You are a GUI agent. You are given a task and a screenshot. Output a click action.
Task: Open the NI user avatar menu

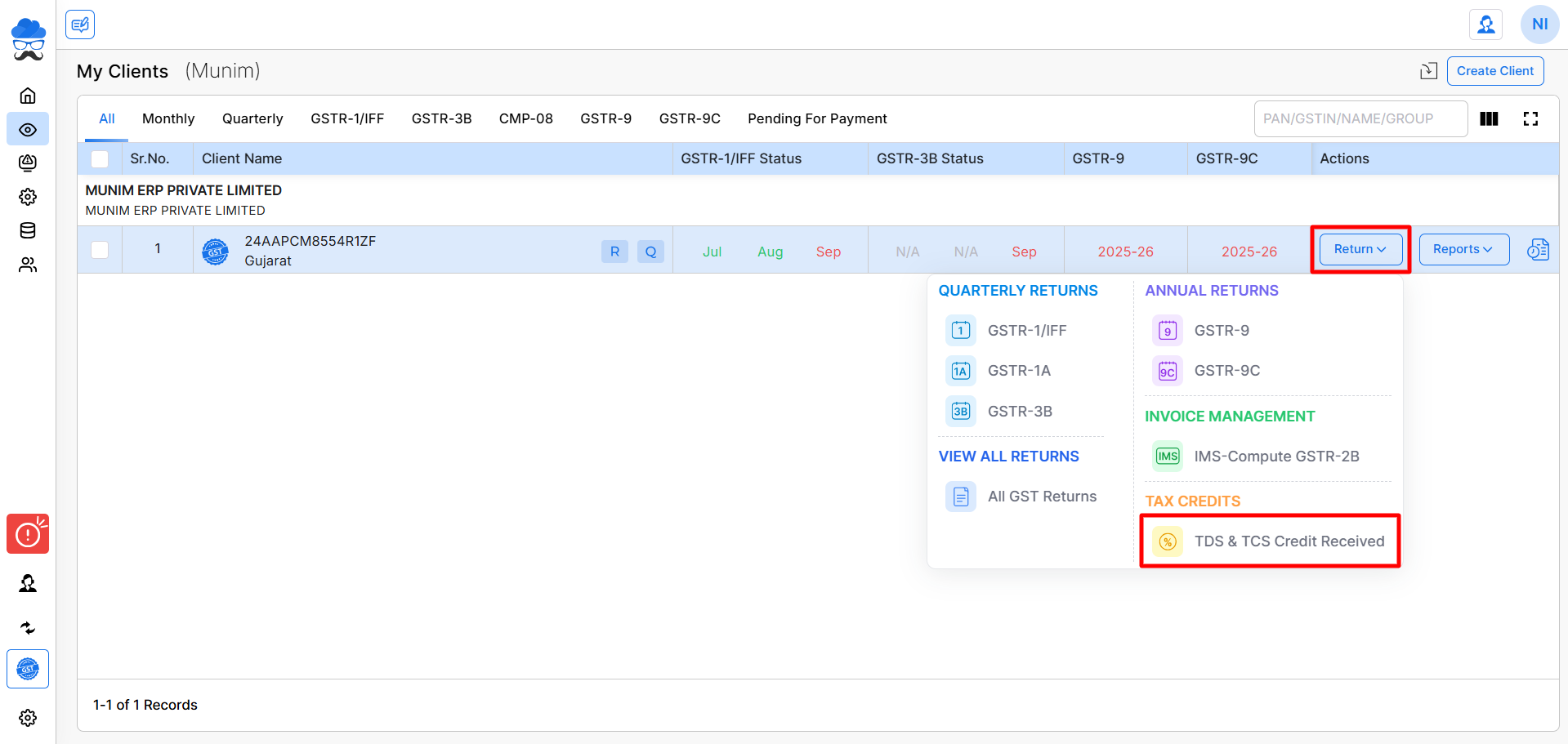[x=1539, y=25]
